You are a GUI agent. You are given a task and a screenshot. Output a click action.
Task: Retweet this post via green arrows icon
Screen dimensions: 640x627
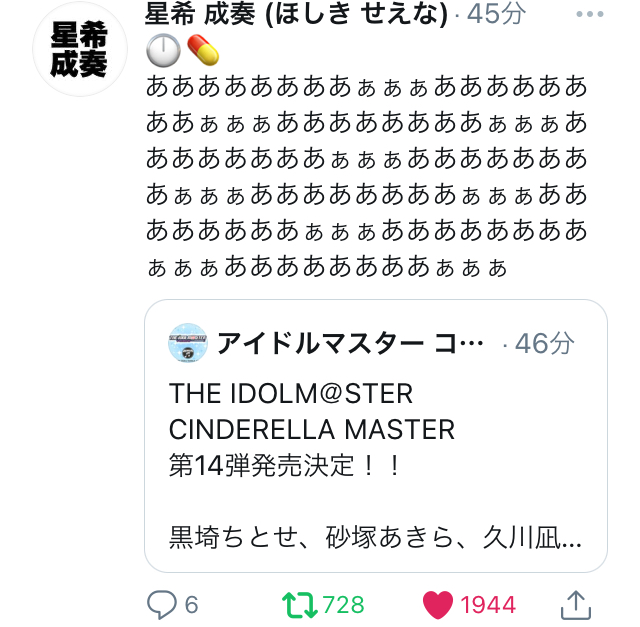click(297, 604)
